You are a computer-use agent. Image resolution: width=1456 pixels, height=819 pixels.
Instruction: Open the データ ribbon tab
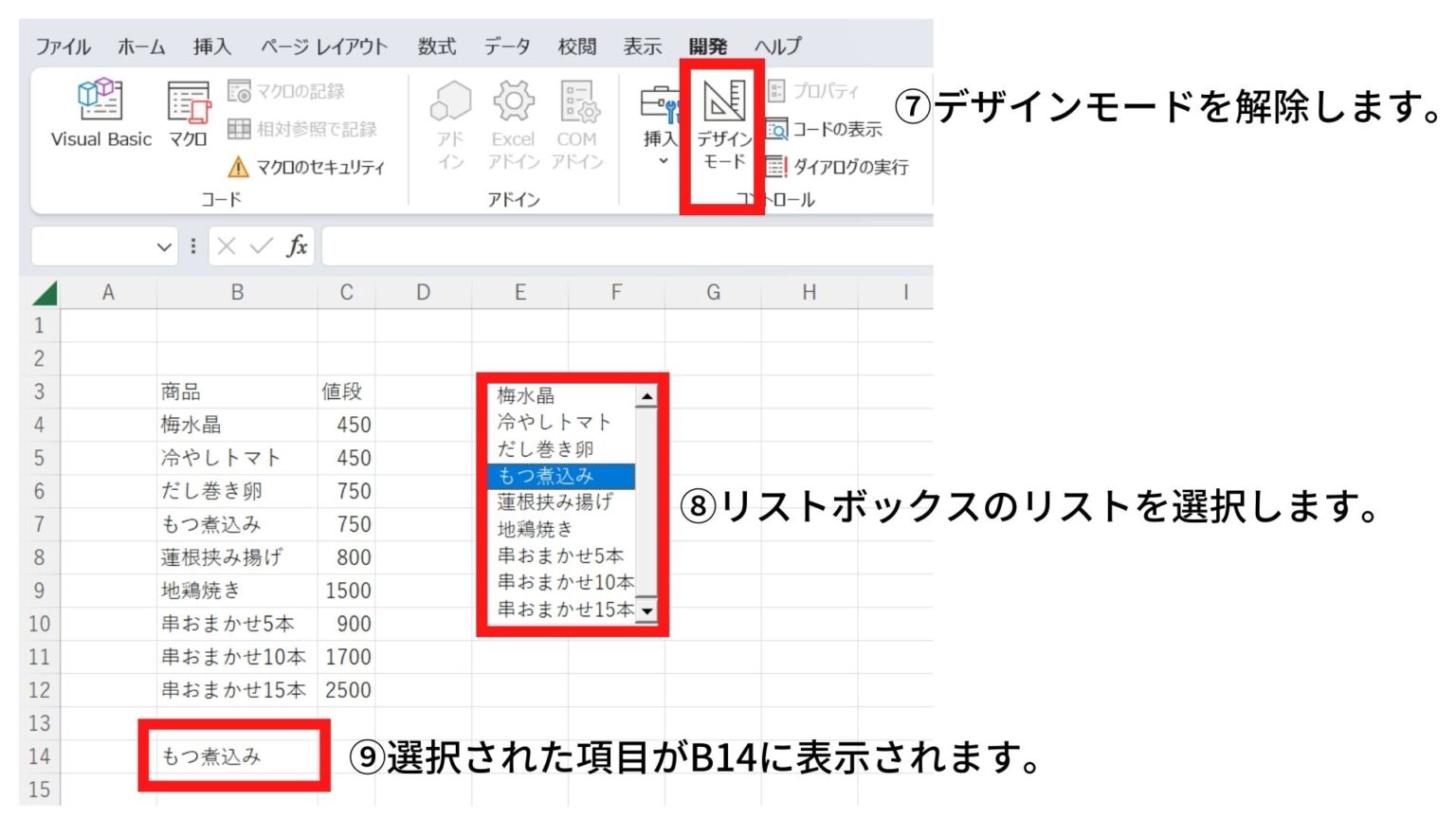(x=508, y=45)
